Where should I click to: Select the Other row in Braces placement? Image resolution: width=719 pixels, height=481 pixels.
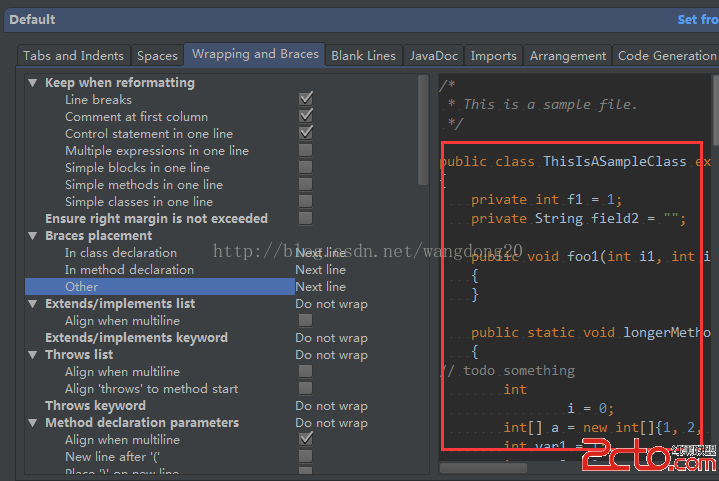[160, 287]
